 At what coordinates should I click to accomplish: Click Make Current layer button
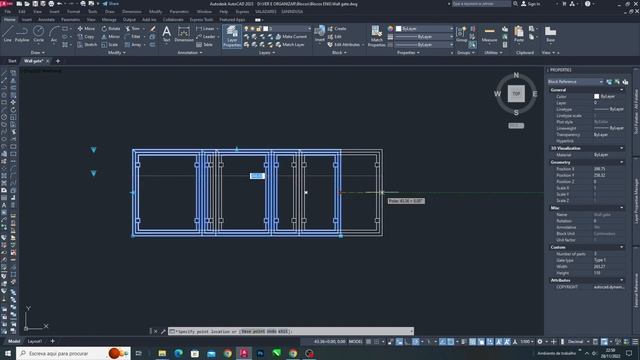click(291, 37)
